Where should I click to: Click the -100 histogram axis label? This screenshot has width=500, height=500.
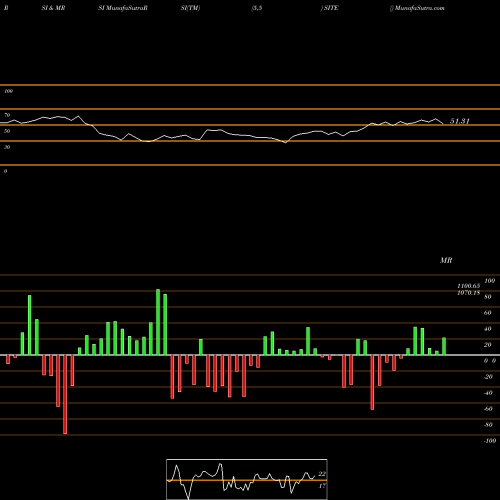pos(490,441)
